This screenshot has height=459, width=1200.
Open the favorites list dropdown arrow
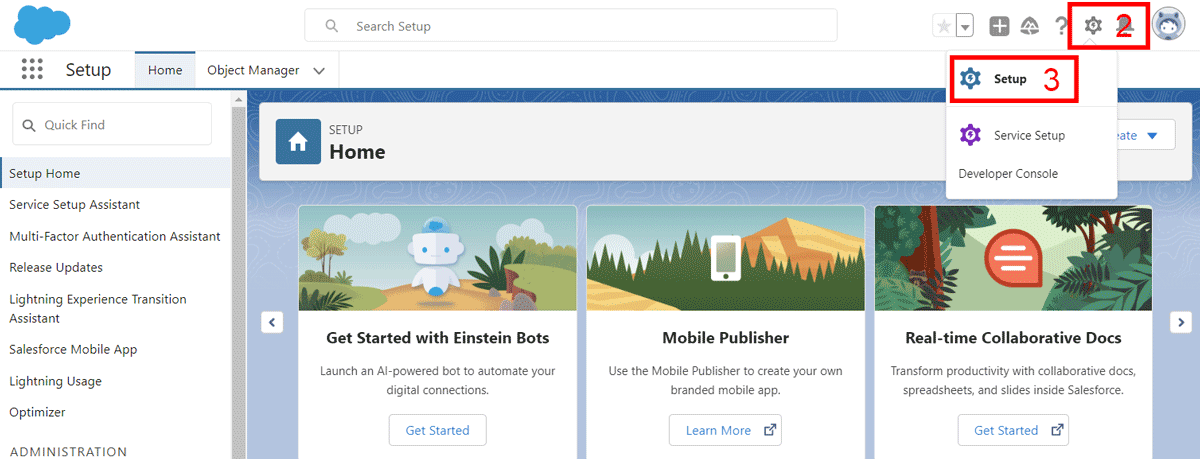[965, 26]
